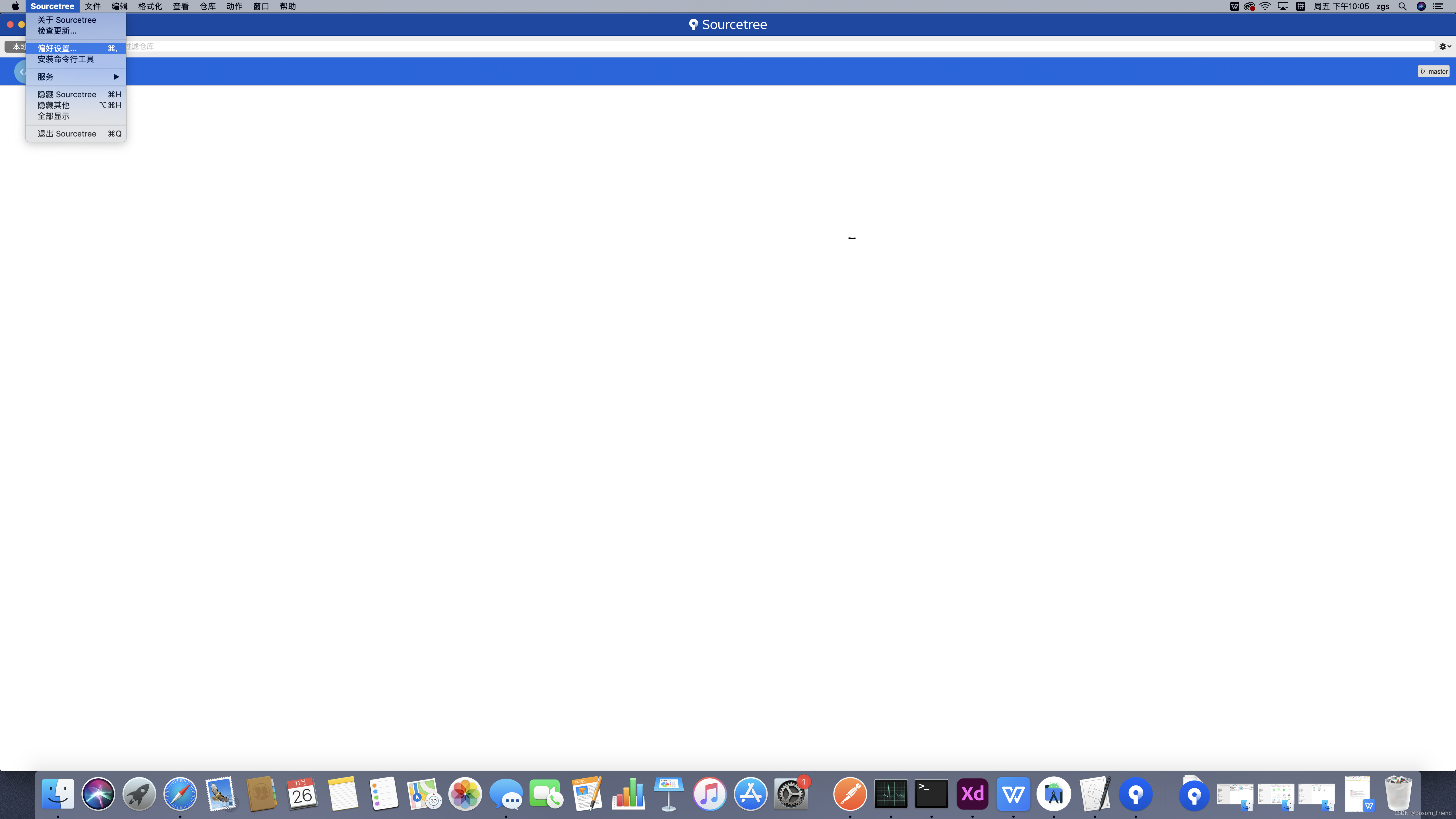Open Terminal from the Dock
The width and height of the screenshot is (1456, 819).
click(932, 794)
